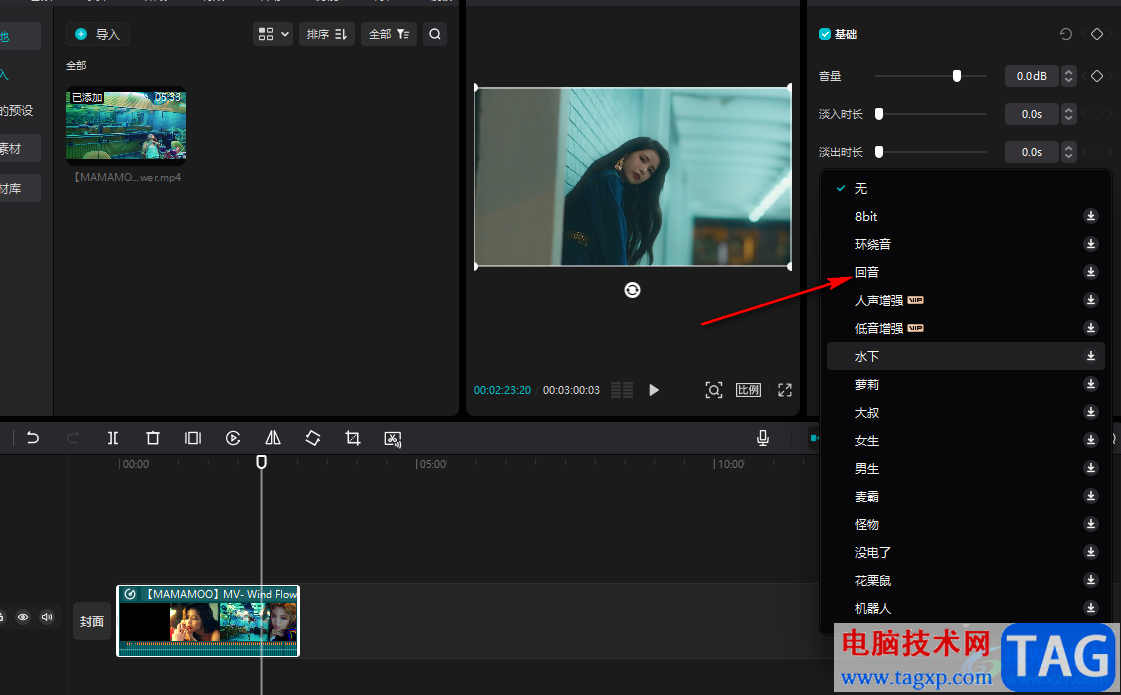Open the view layout dropdown in media panel
Screen dimensions: 1121x695
(273, 34)
